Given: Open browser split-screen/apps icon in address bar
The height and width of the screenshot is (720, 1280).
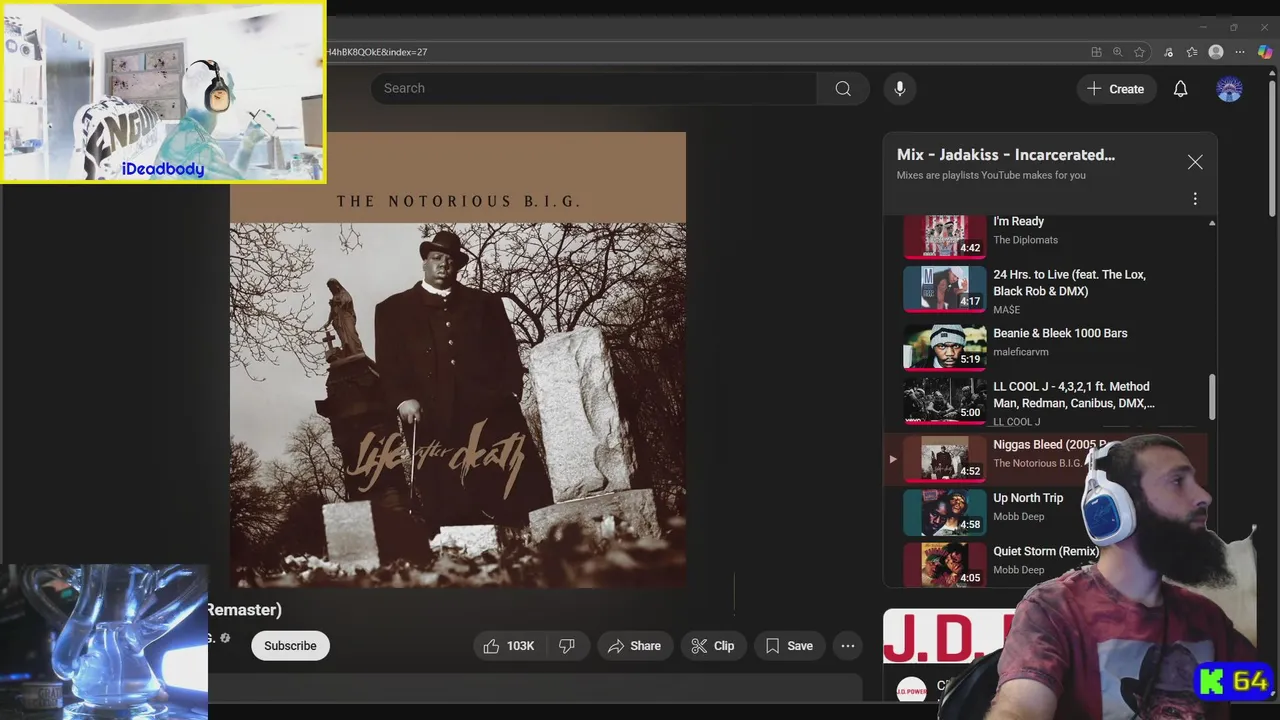Looking at the screenshot, I should tap(1096, 52).
